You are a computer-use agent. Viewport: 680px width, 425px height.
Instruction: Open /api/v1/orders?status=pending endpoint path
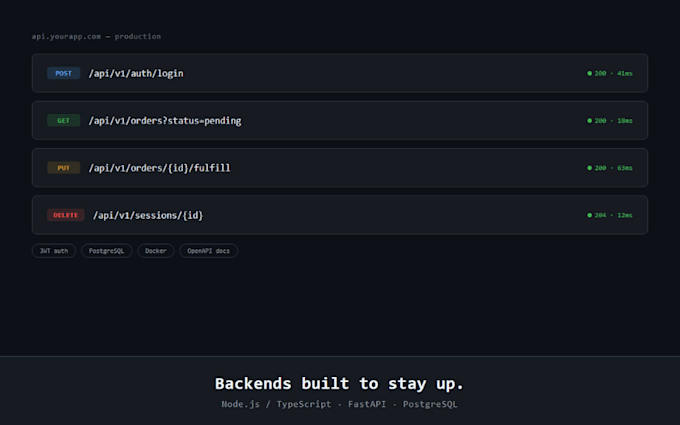(x=165, y=121)
